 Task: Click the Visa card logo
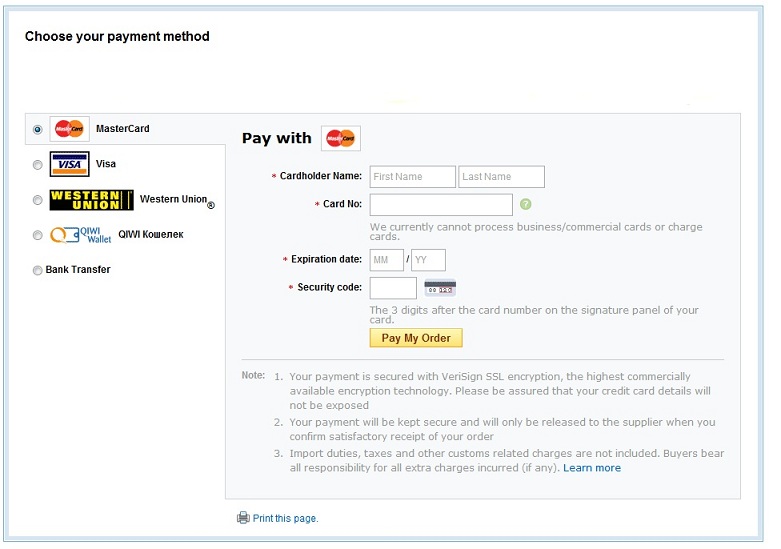pos(69,164)
